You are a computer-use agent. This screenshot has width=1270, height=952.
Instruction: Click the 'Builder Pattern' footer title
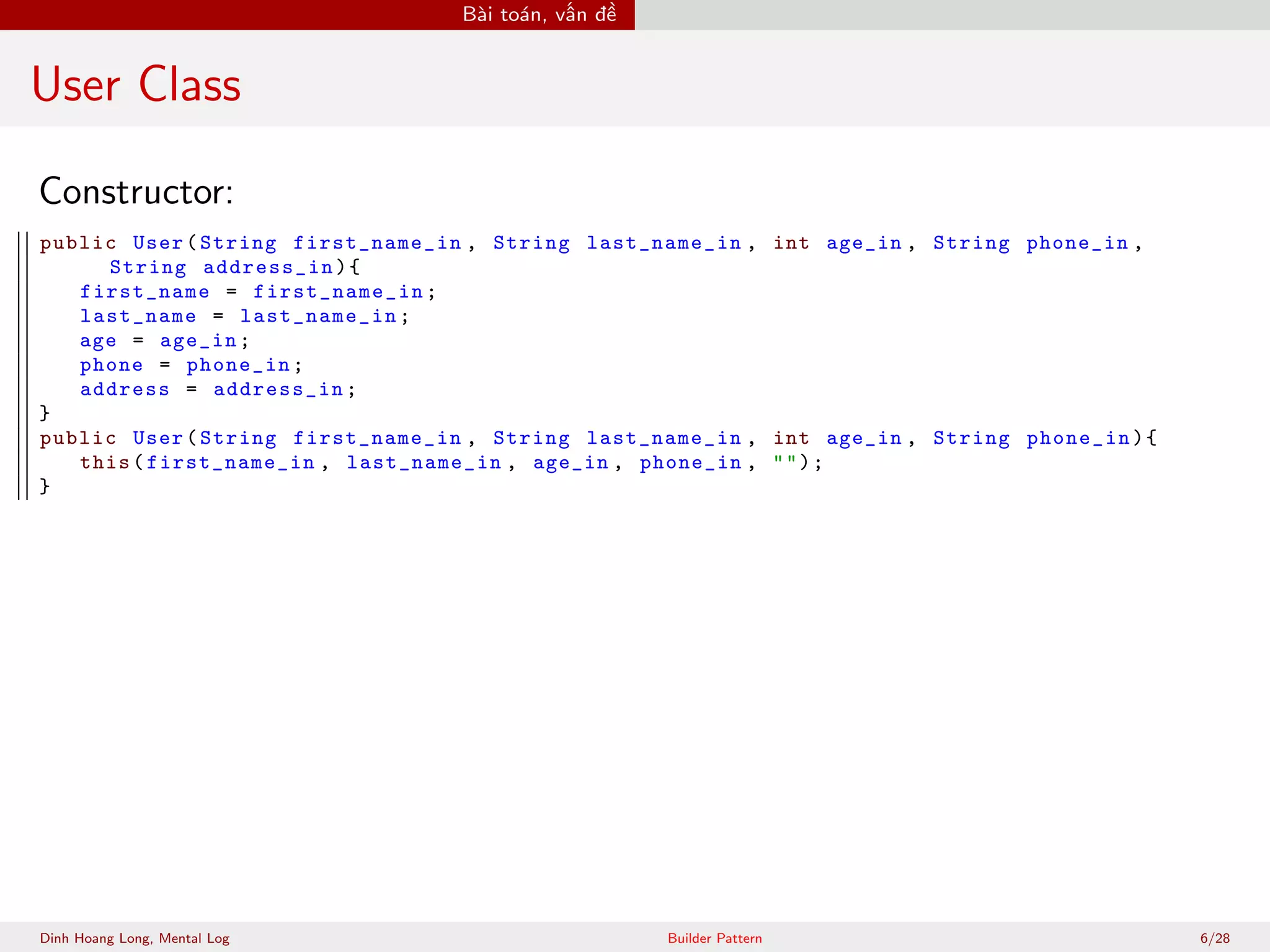(x=714, y=938)
